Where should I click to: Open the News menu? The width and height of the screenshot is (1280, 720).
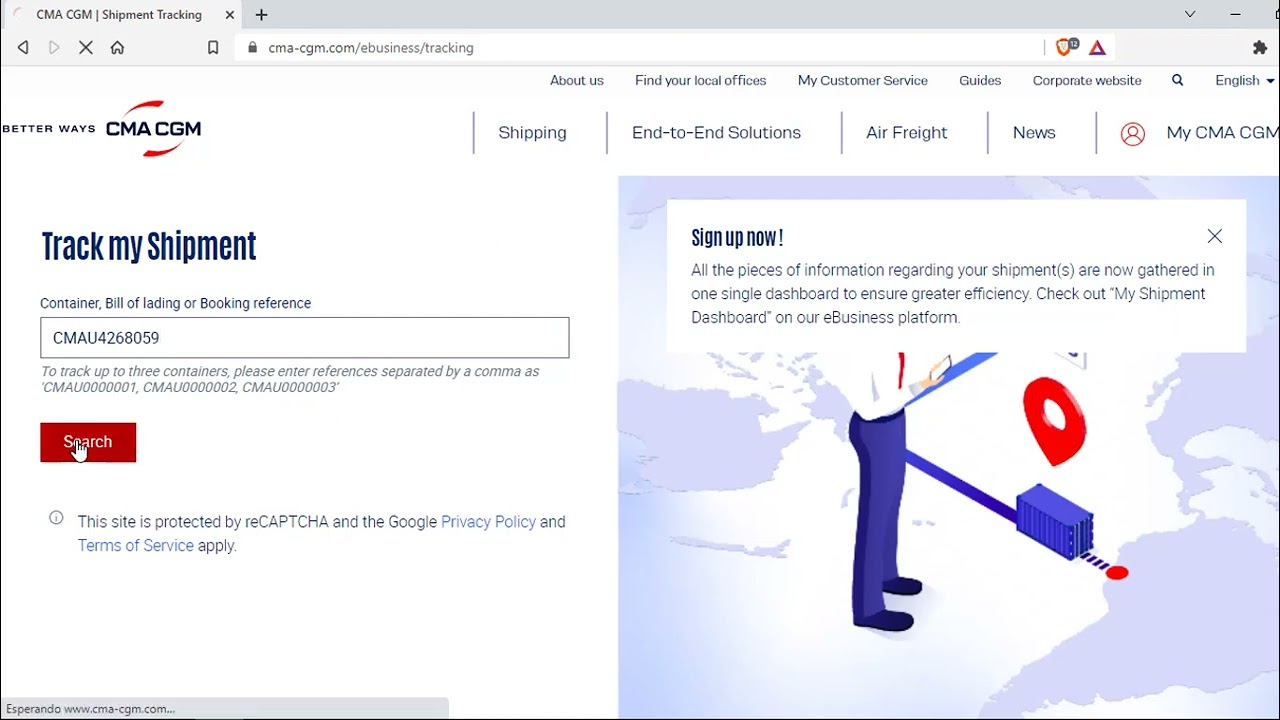(x=1034, y=132)
